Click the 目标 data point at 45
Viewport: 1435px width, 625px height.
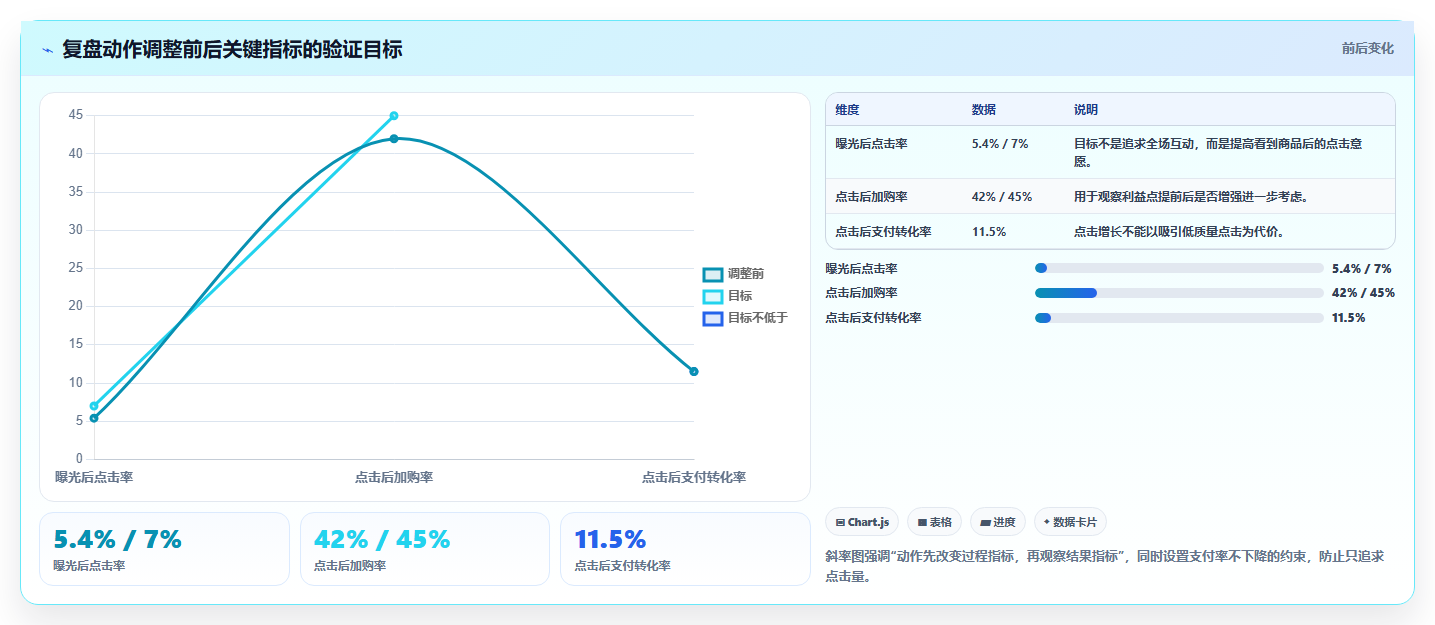pos(394,116)
